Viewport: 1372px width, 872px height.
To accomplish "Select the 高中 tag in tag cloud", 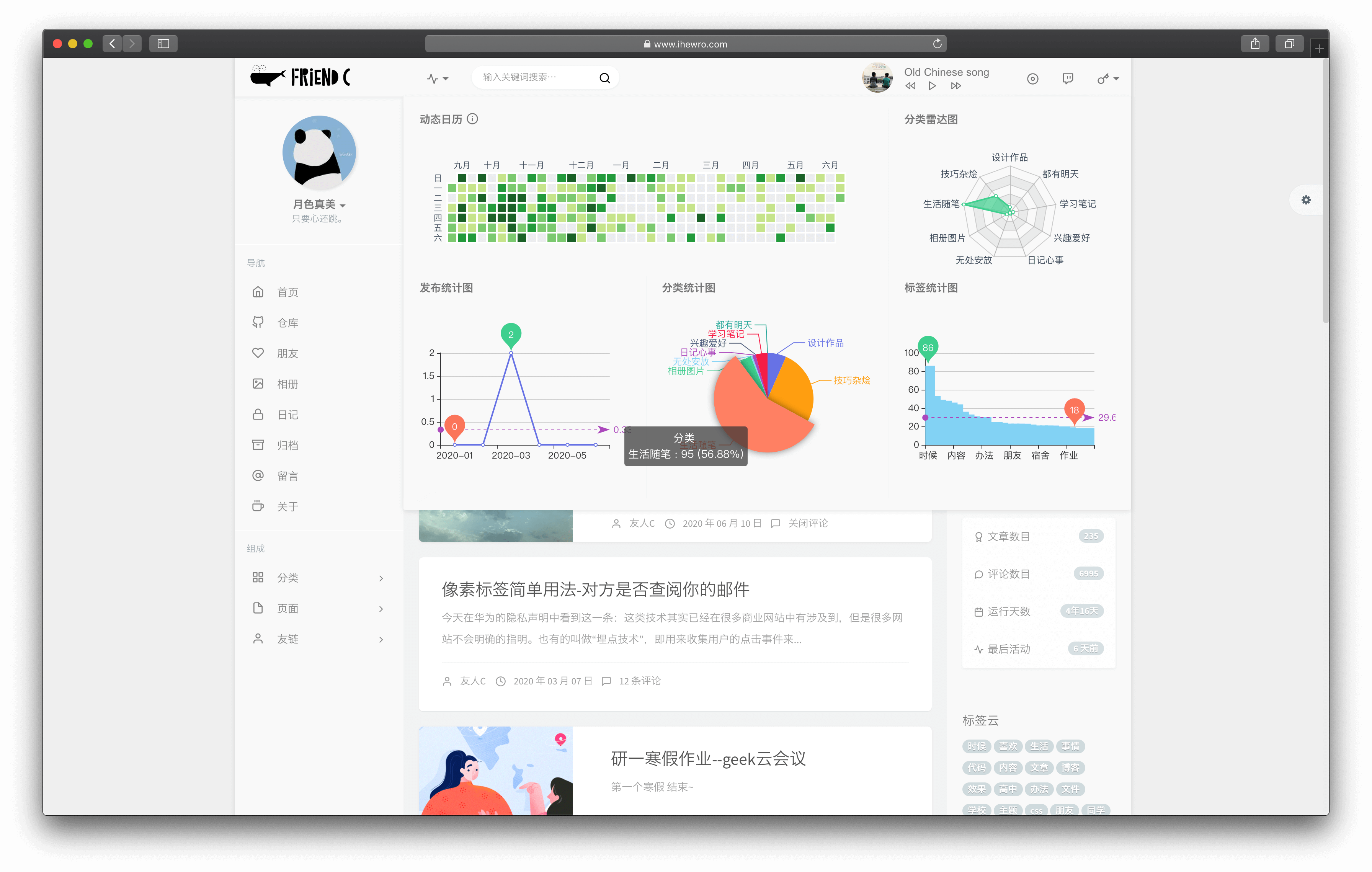I will click(1008, 789).
